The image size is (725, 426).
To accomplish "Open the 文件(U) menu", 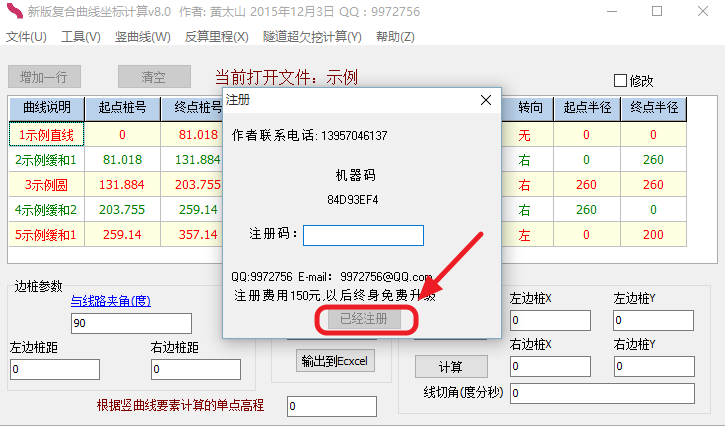I will pyautogui.click(x=26, y=37).
